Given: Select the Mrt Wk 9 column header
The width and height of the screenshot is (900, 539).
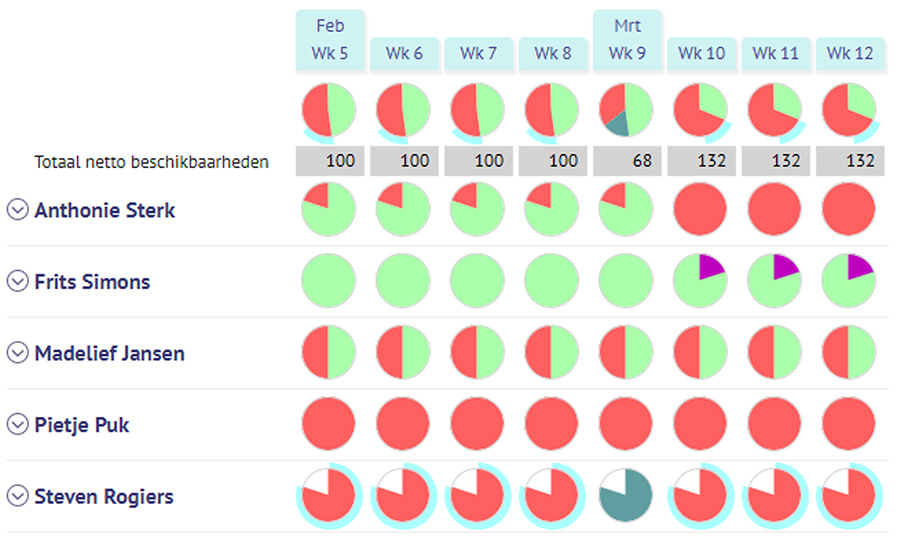Looking at the screenshot, I should pyautogui.click(x=627, y=41).
